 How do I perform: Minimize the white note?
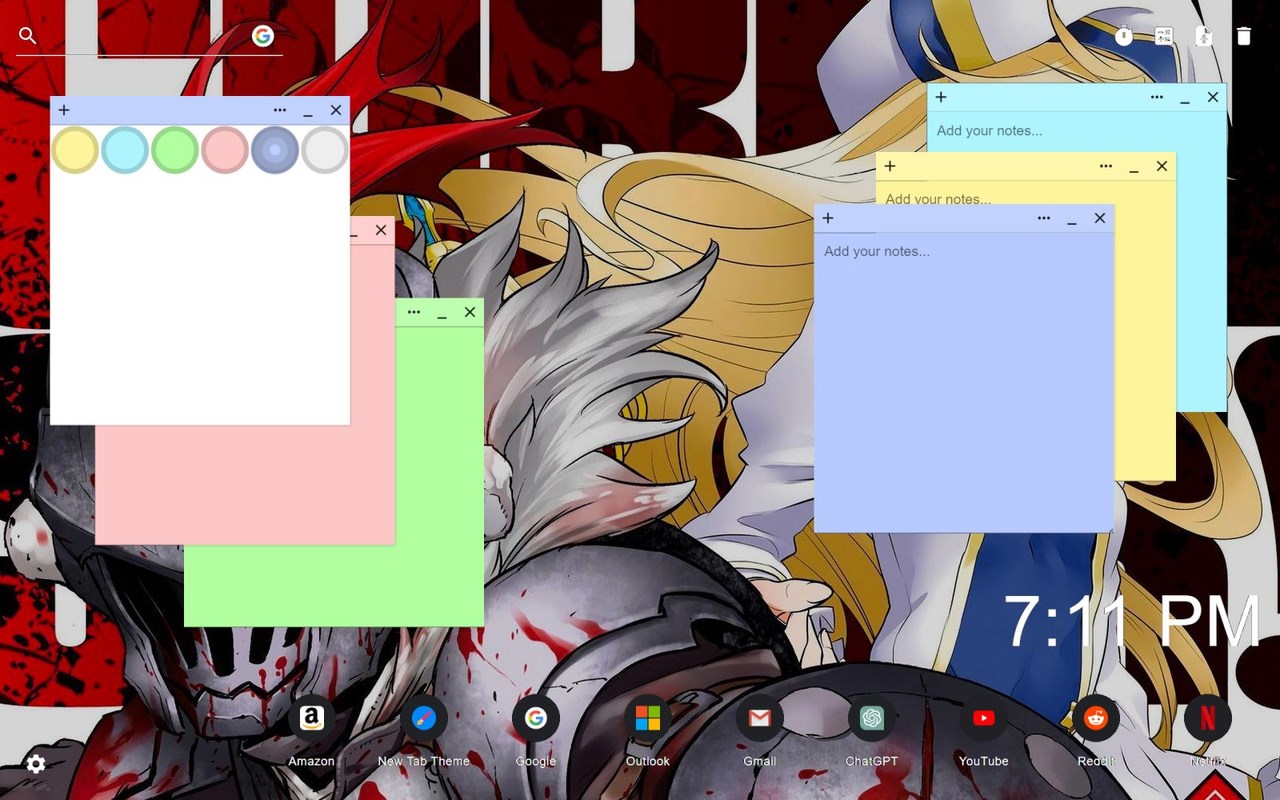pos(308,112)
